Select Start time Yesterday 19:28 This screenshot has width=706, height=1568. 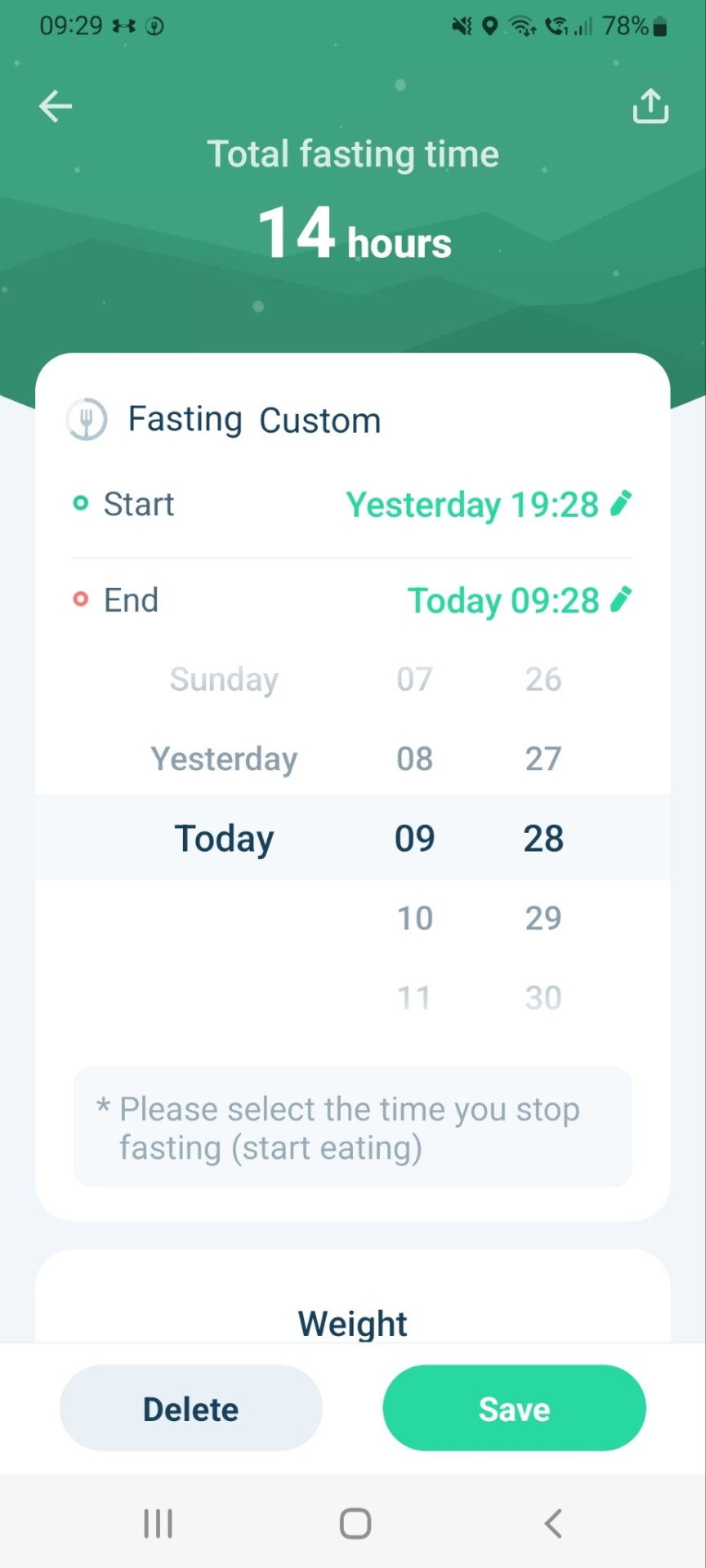pyautogui.click(x=472, y=505)
